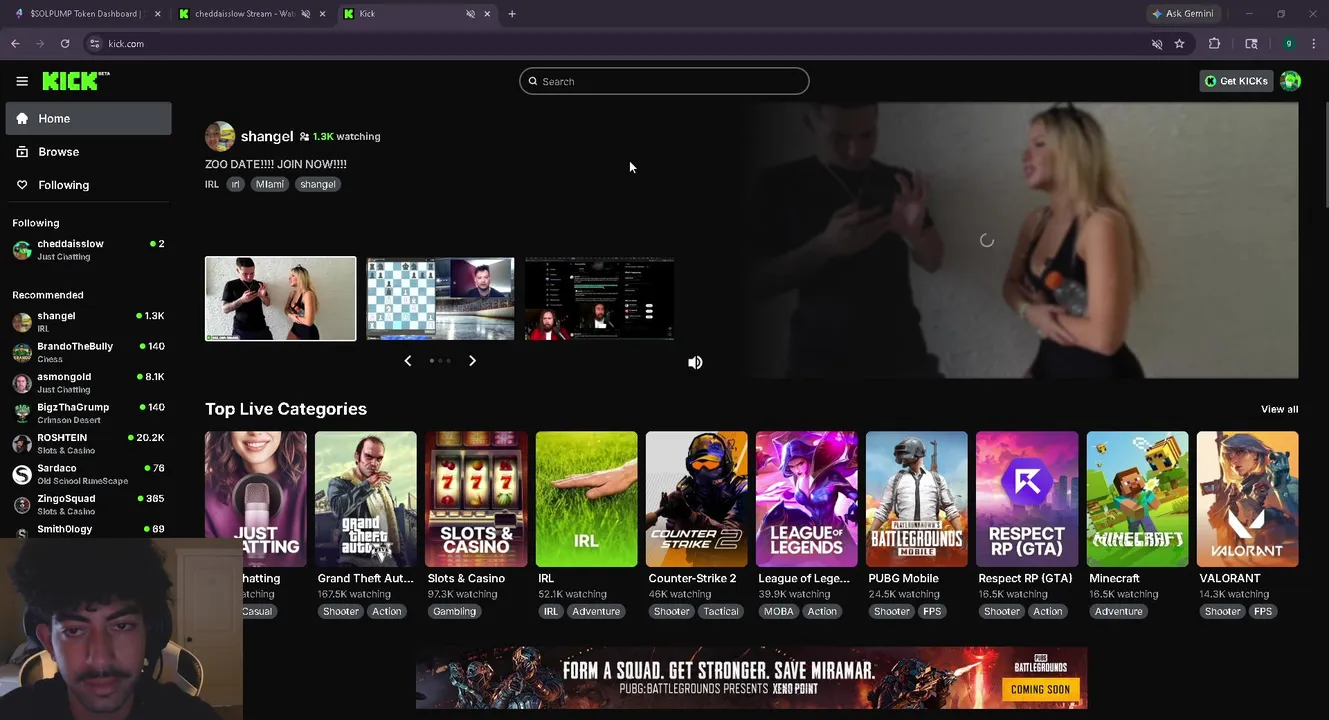Click View all for live categories
The image size is (1329, 720).
[x=1279, y=409]
